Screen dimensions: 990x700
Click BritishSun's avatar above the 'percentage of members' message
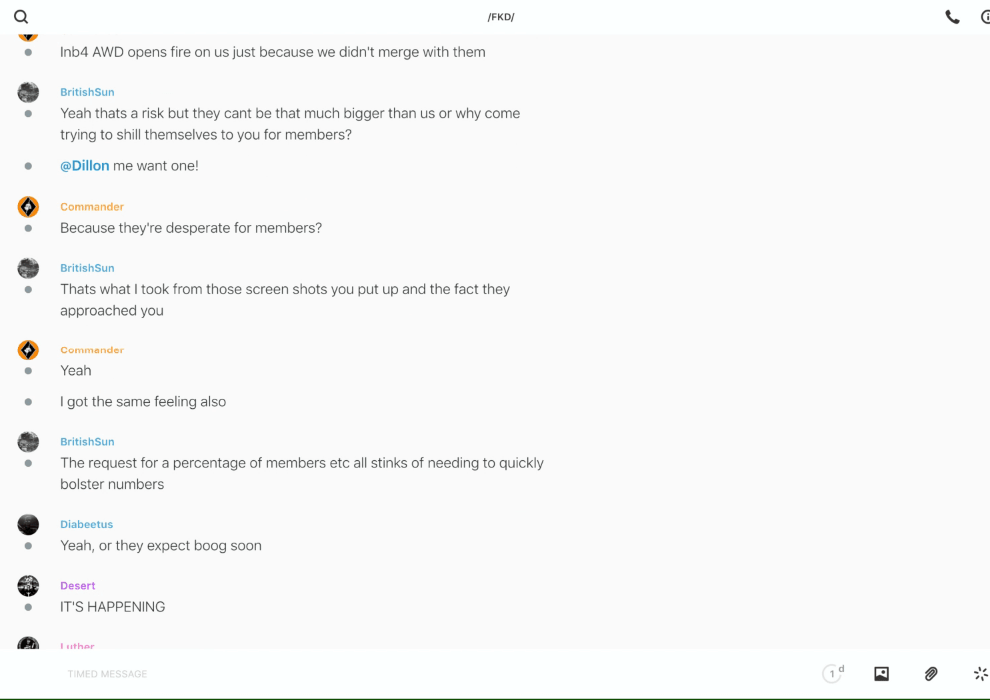[28, 442]
